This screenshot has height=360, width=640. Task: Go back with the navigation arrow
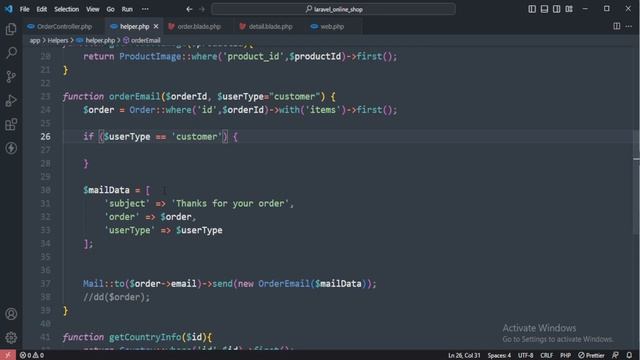pos(189,9)
